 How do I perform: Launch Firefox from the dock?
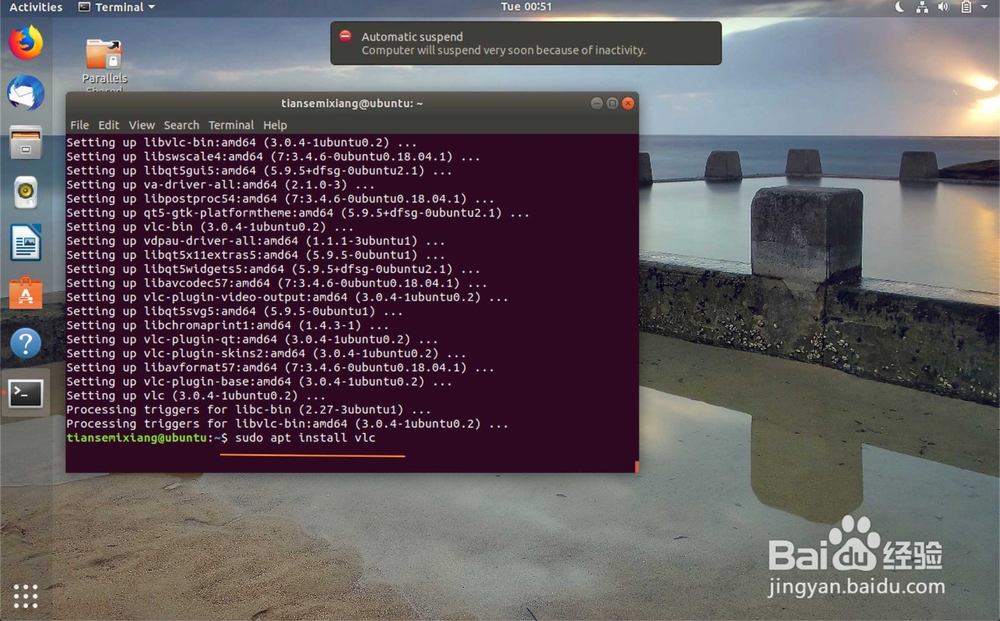pos(26,43)
